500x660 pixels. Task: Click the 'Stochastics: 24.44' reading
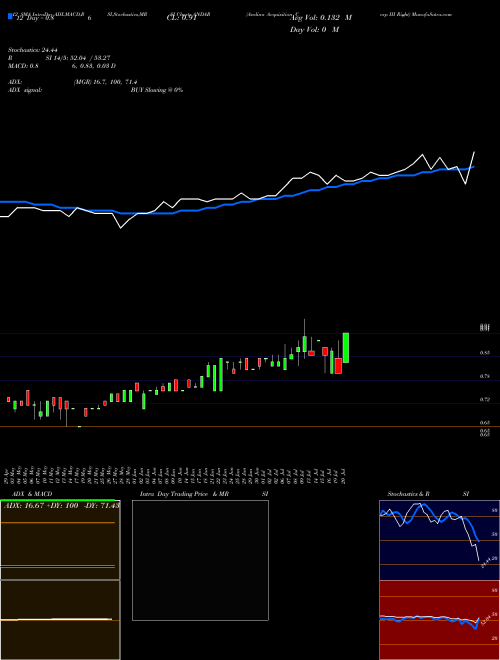point(32,50)
